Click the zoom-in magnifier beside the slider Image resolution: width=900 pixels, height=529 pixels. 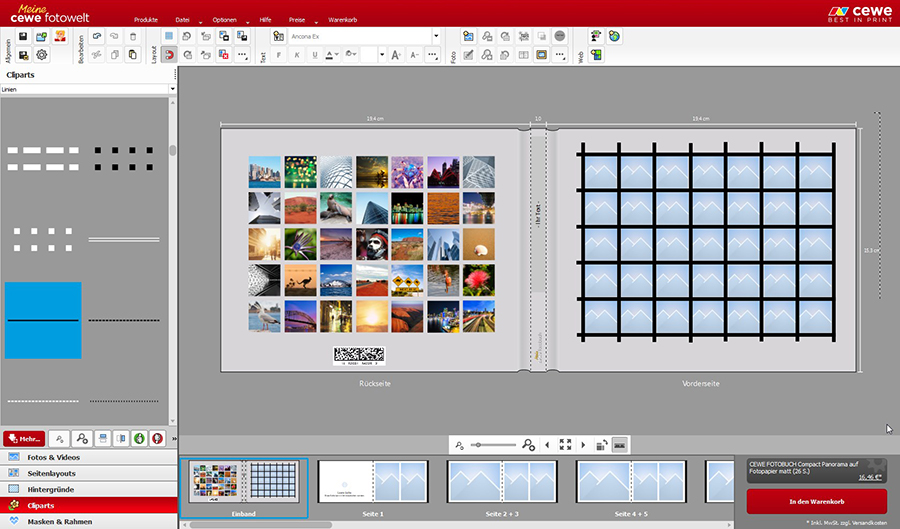pyautogui.click(x=528, y=444)
